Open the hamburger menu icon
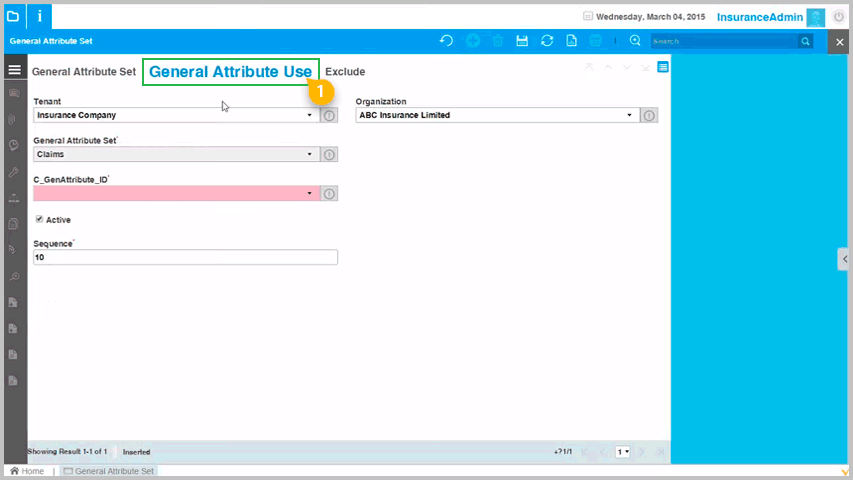The height and width of the screenshot is (480, 853). (15, 70)
